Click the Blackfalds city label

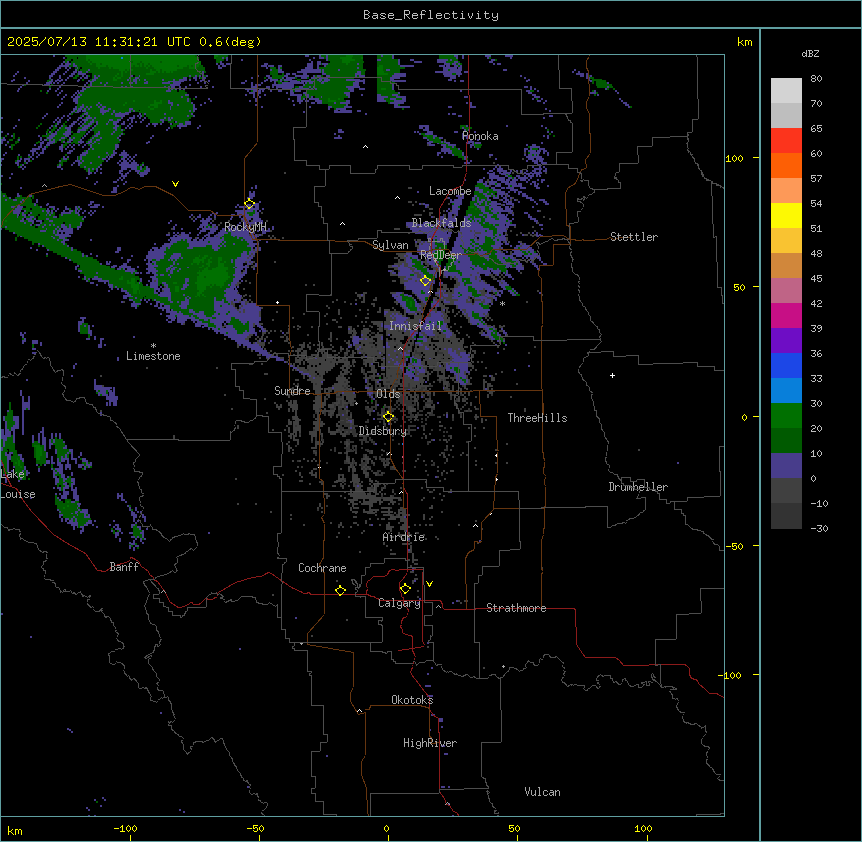(x=441, y=223)
